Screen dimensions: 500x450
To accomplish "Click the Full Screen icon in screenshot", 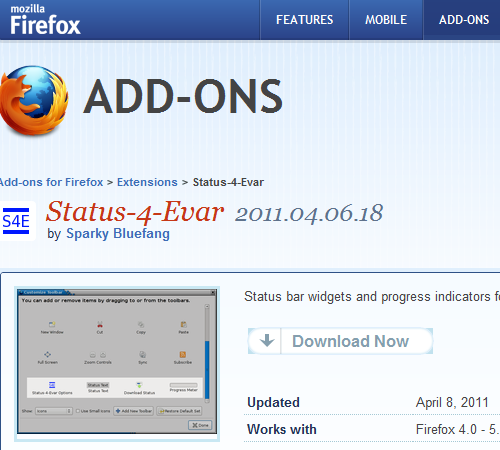I will [x=47, y=354].
